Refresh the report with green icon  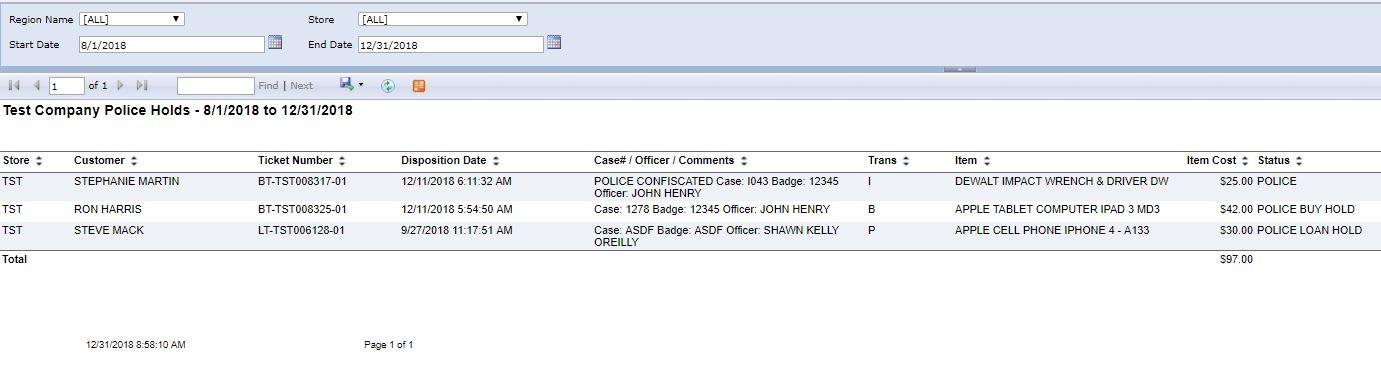388,86
